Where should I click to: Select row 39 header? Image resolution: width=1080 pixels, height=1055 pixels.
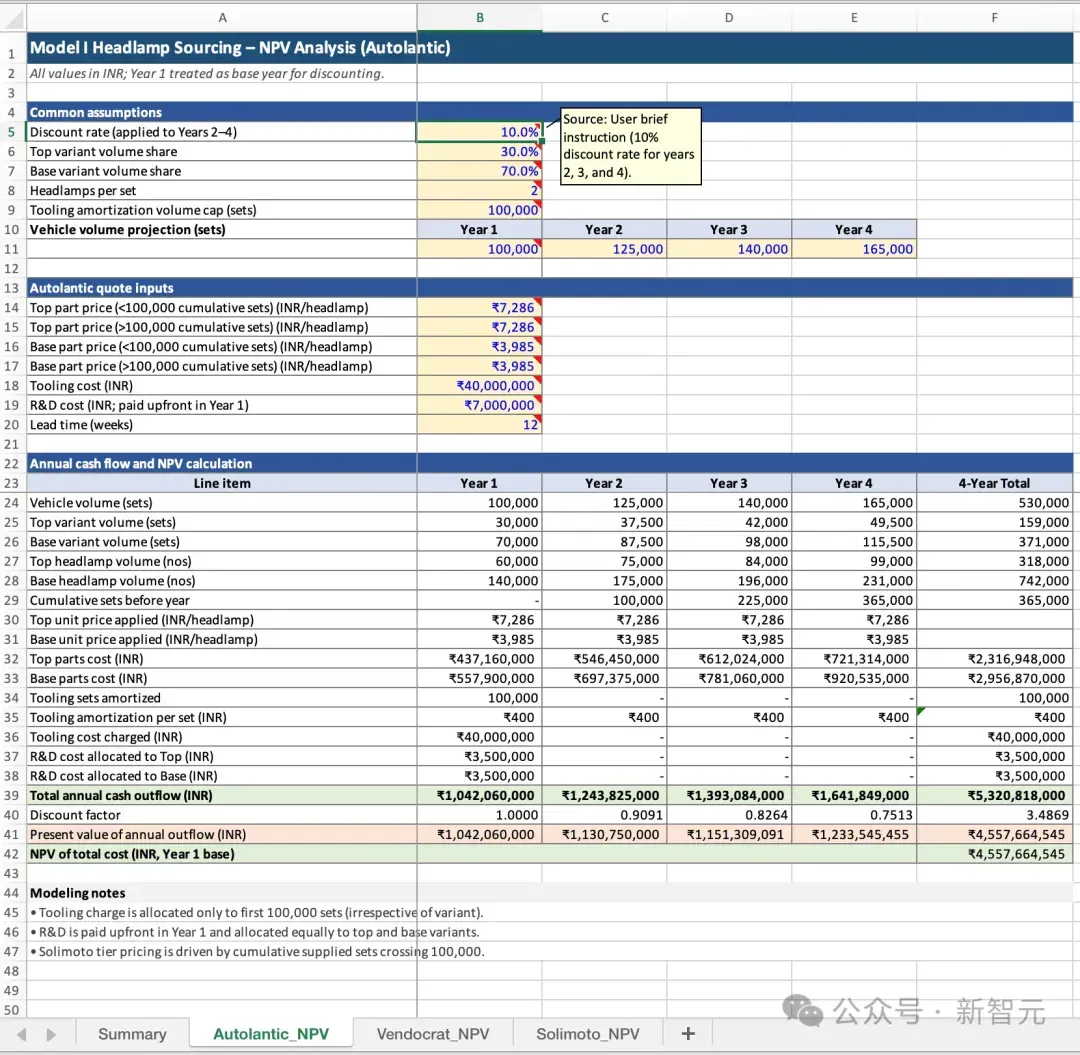12,795
